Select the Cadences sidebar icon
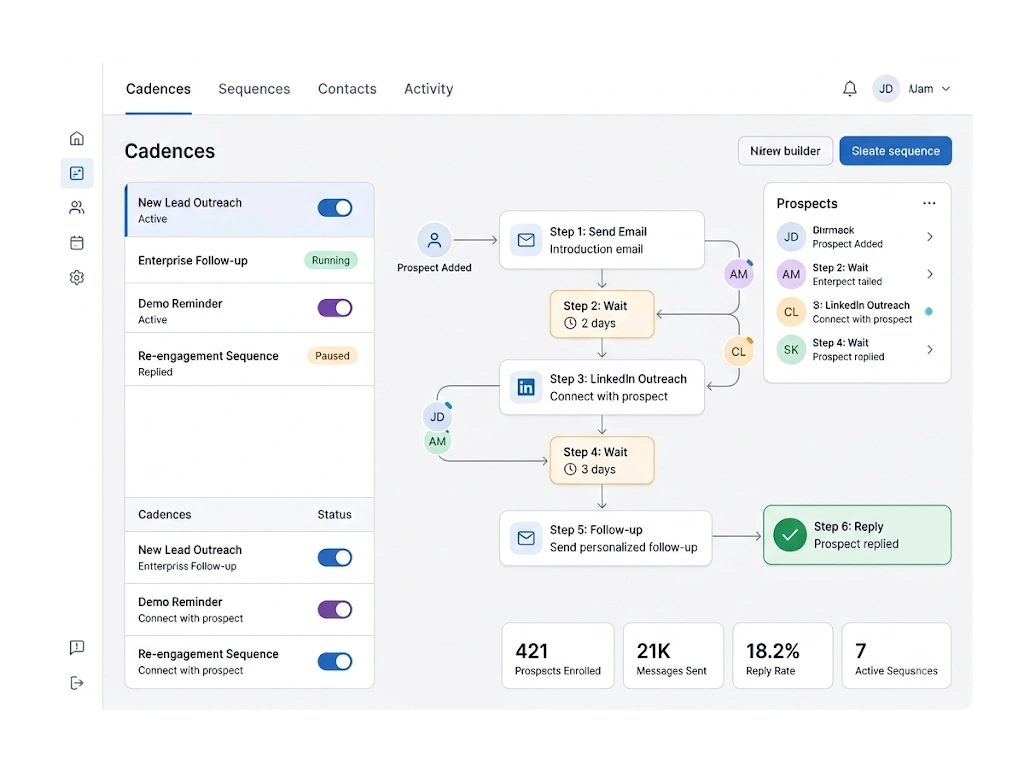The height and width of the screenshot is (765, 1024). pyautogui.click(x=76, y=173)
